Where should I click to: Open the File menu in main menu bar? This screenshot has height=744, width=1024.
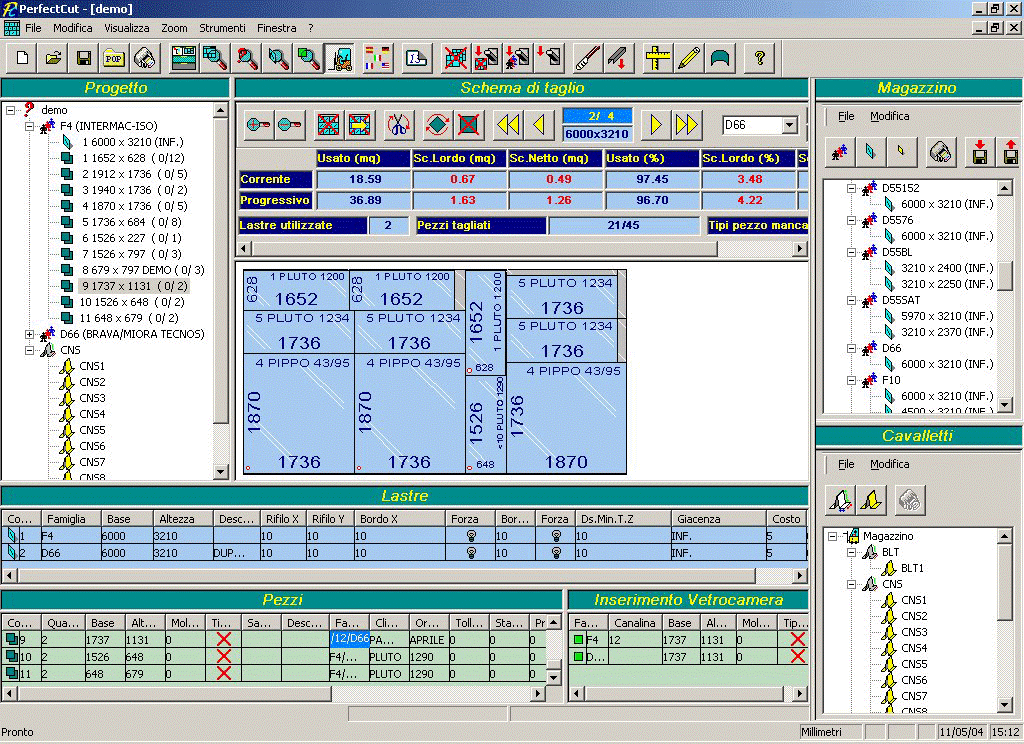tap(33, 28)
